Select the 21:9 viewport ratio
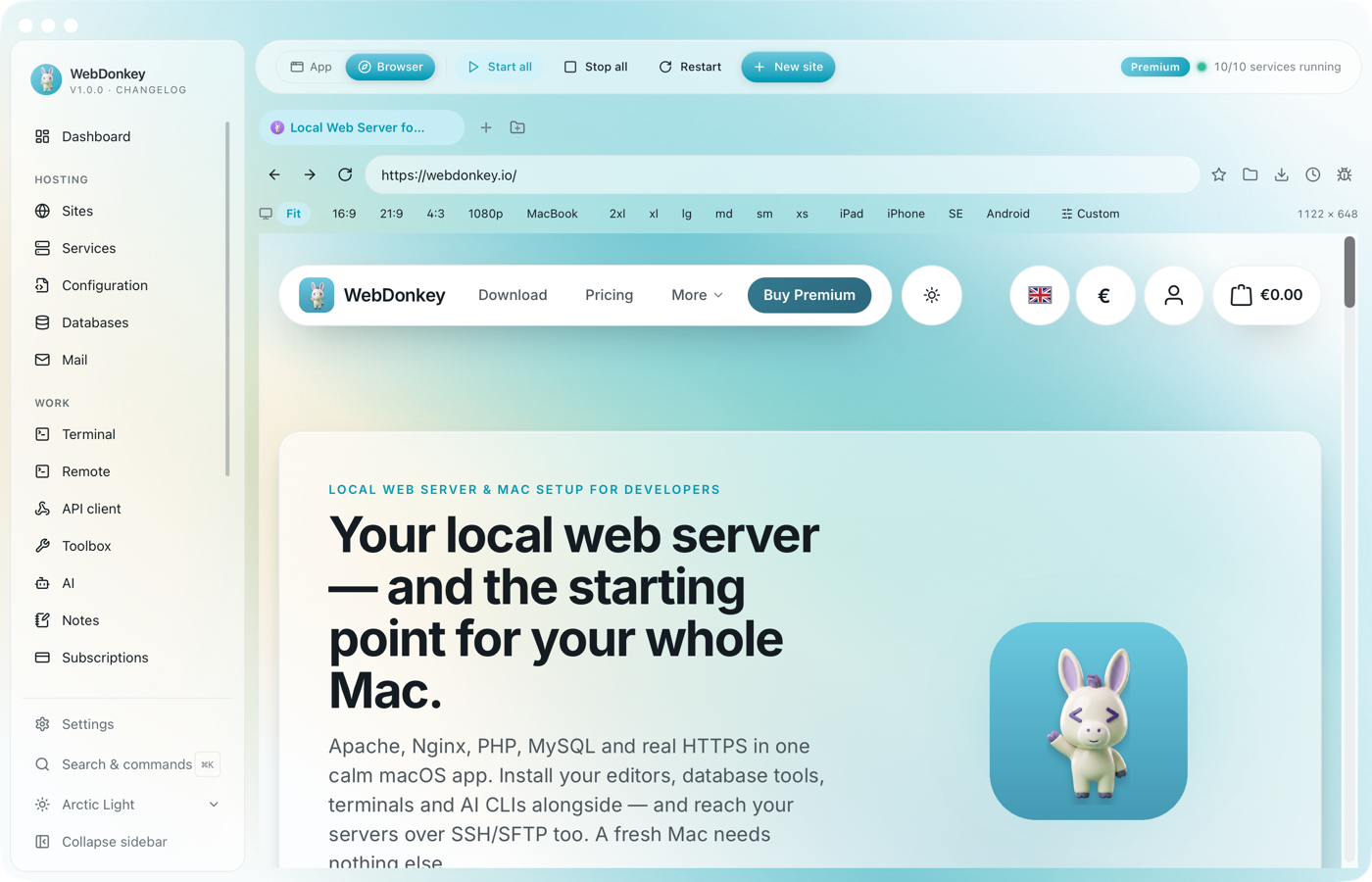1372x882 pixels. point(391,214)
